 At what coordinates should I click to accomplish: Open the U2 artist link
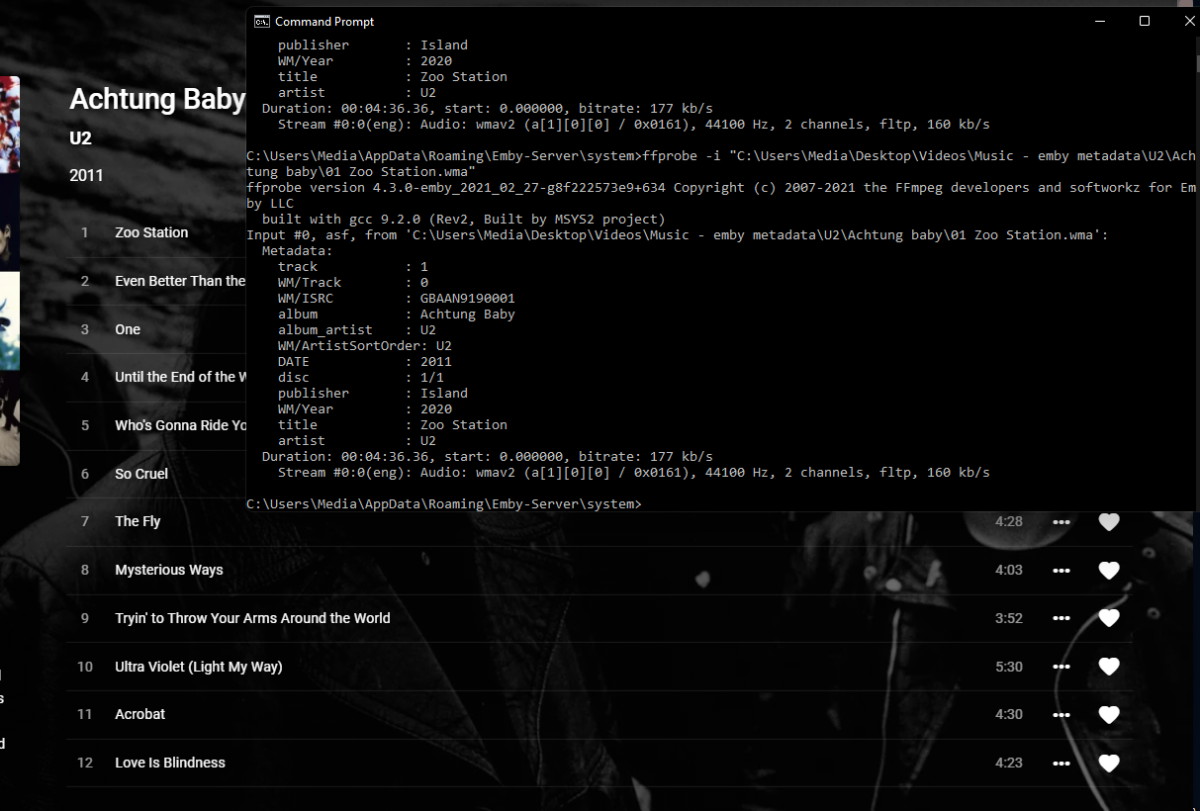[x=80, y=138]
